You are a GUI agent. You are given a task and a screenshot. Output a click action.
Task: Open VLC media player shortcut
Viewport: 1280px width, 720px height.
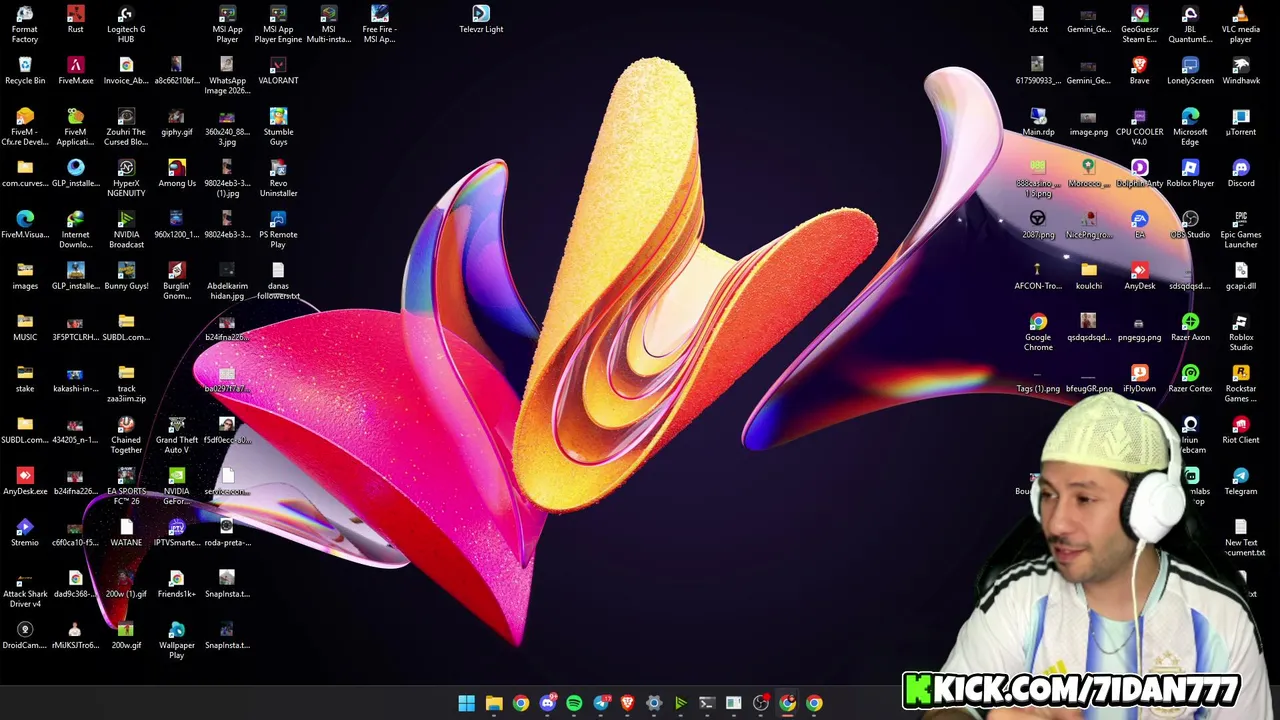[1241, 24]
